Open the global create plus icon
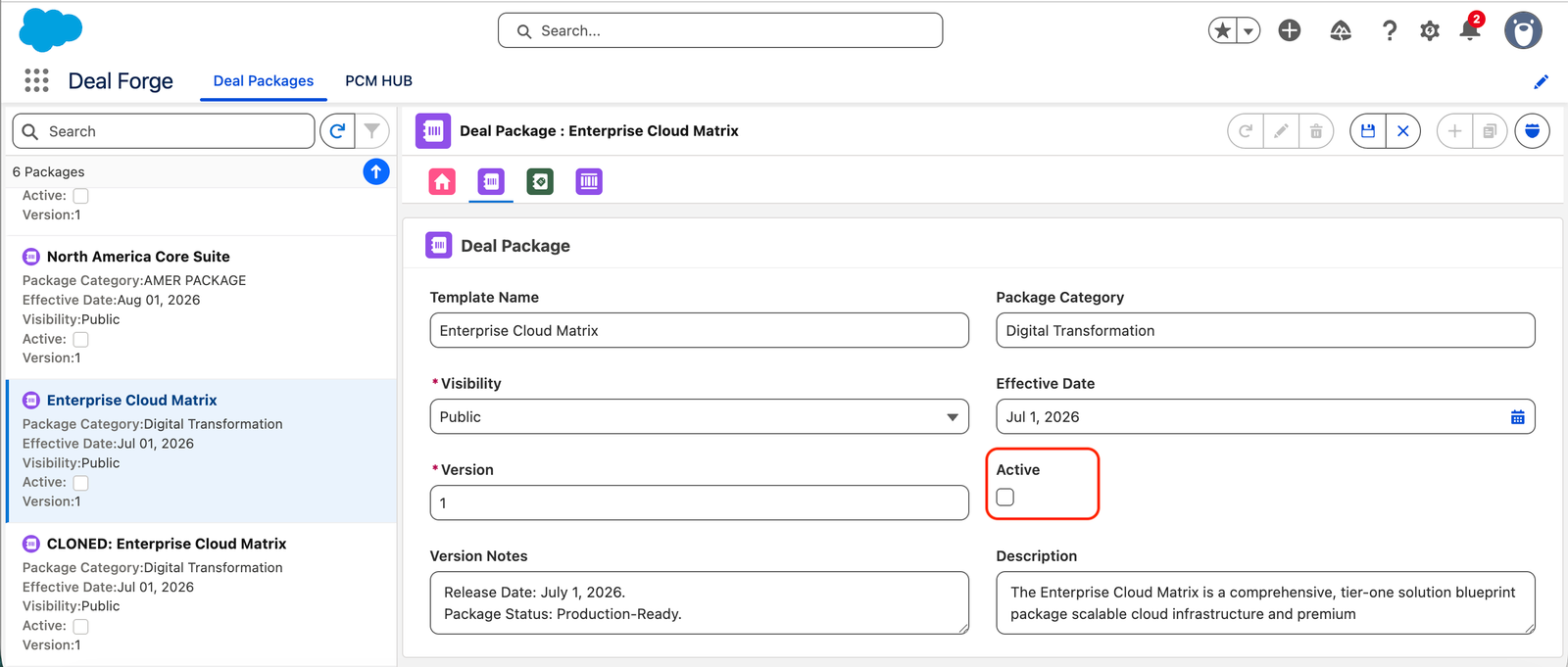Screen dimensions: 1568x667 tap(1290, 30)
